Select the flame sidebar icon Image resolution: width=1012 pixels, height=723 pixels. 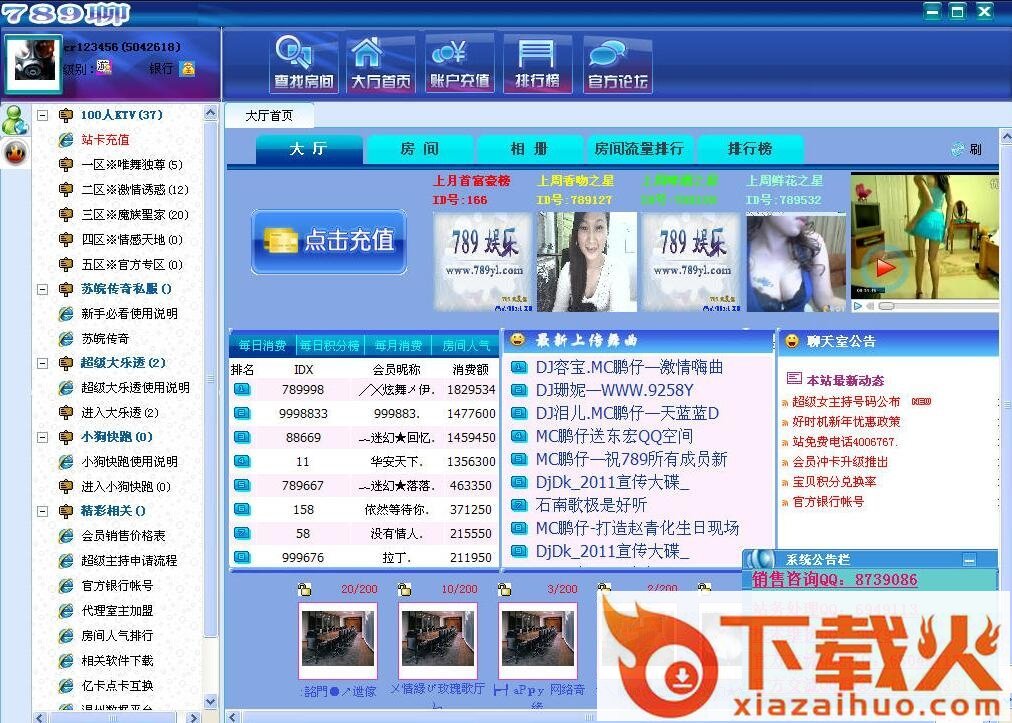click(15, 152)
